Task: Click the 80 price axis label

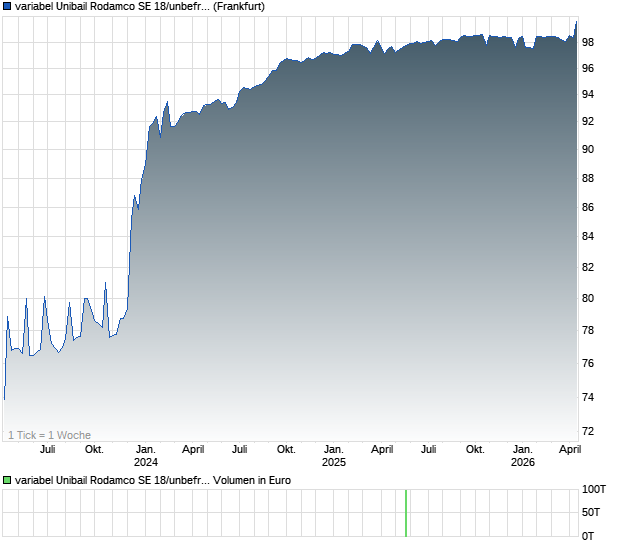Action: [x=589, y=298]
